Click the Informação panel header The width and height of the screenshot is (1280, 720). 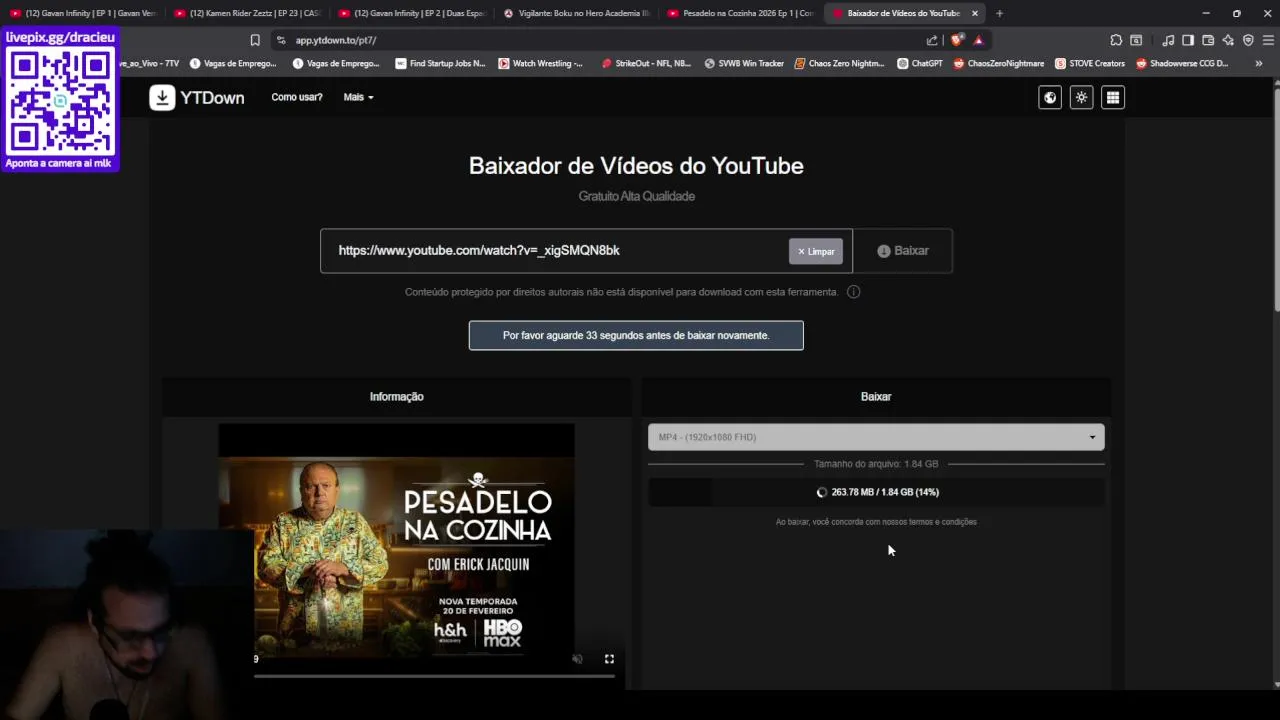(x=397, y=397)
